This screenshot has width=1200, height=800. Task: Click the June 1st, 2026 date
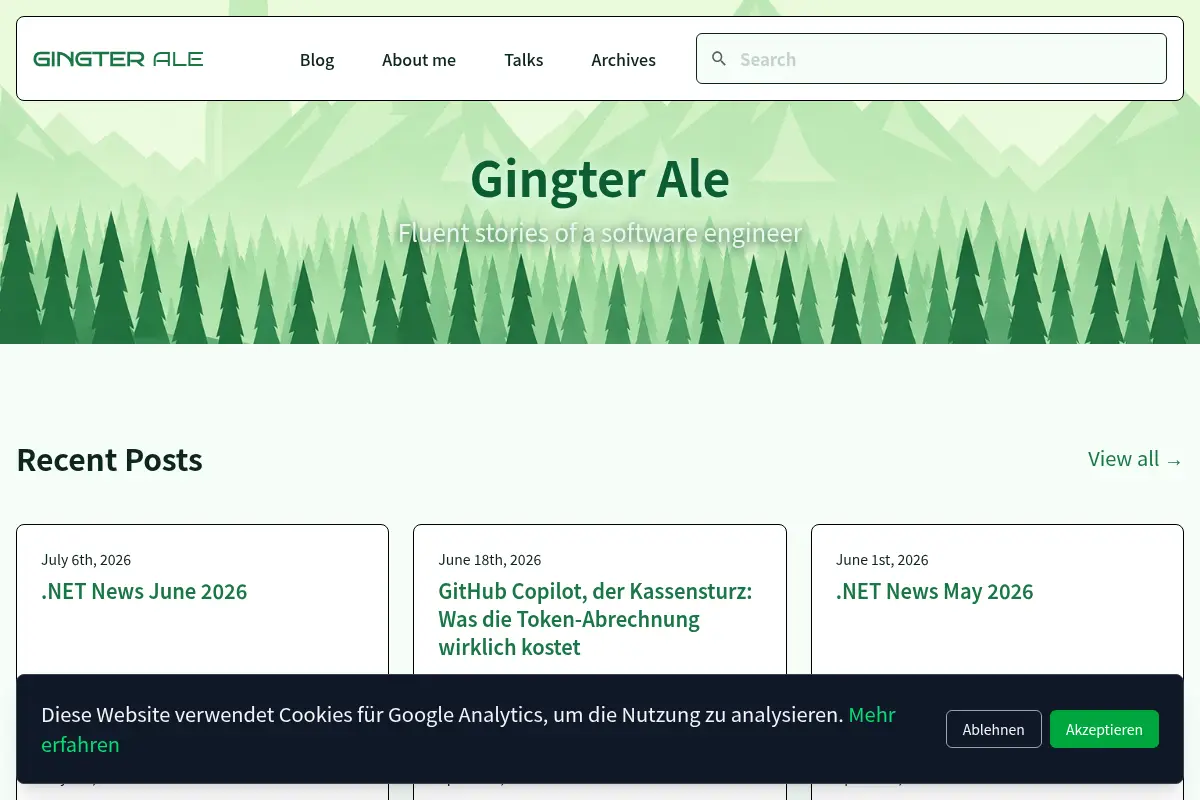pyautogui.click(x=882, y=560)
